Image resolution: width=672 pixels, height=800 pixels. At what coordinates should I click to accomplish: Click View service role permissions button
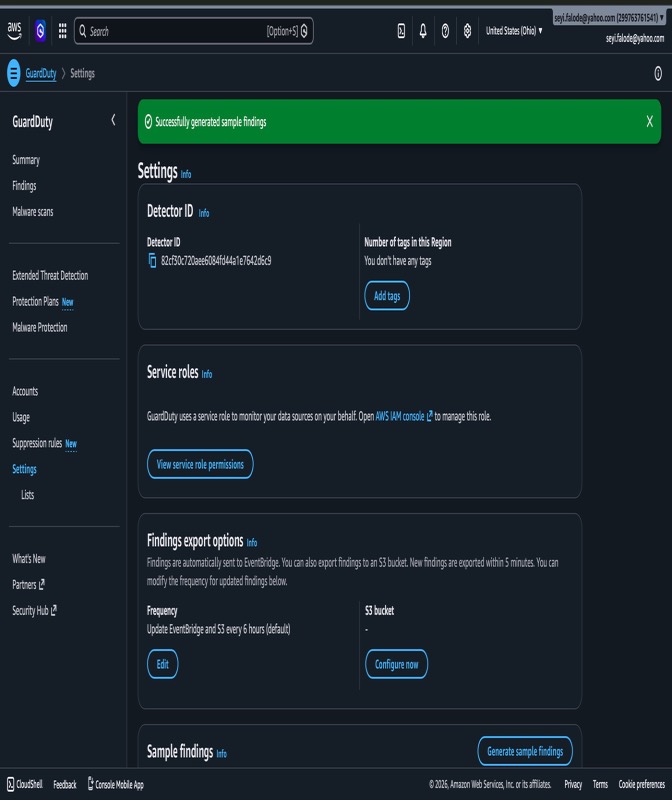(200, 464)
